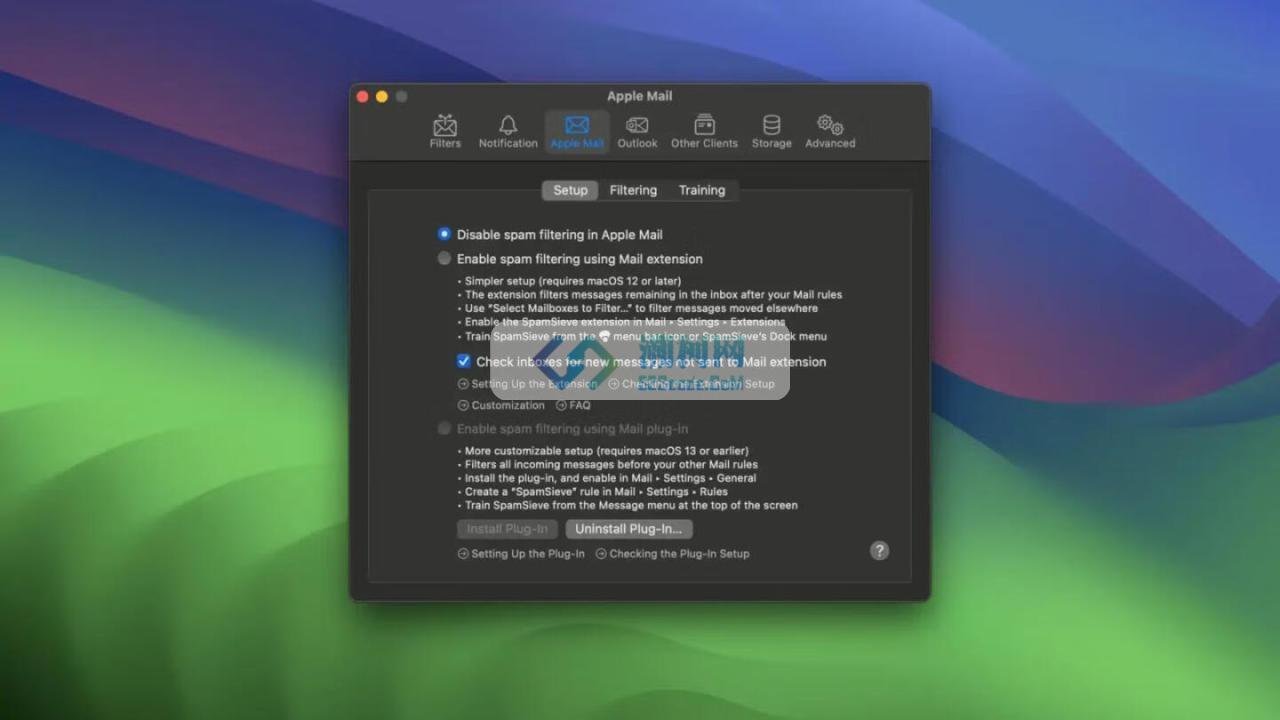Open the FAQ help link
The width and height of the screenshot is (1280, 720).
pyautogui.click(x=573, y=405)
